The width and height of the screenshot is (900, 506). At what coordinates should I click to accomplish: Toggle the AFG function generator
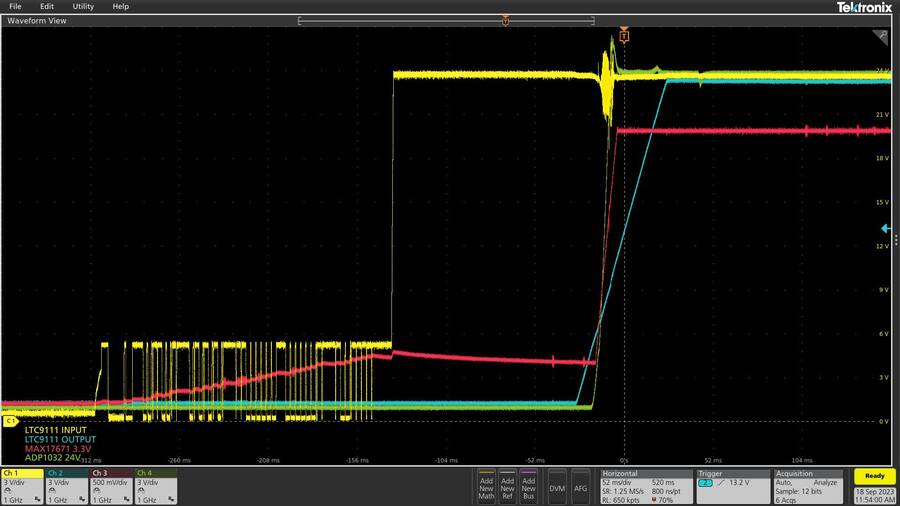coord(580,487)
